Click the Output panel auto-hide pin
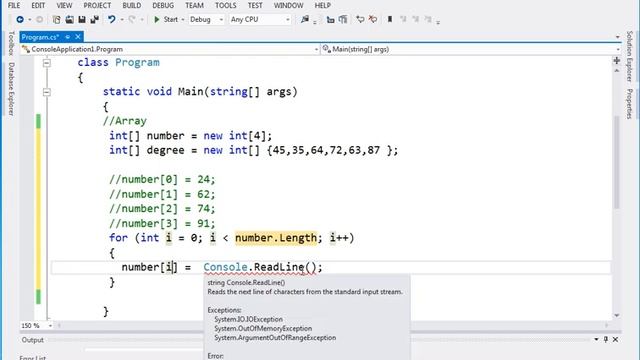This screenshot has height=360, width=640. [606, 339]
